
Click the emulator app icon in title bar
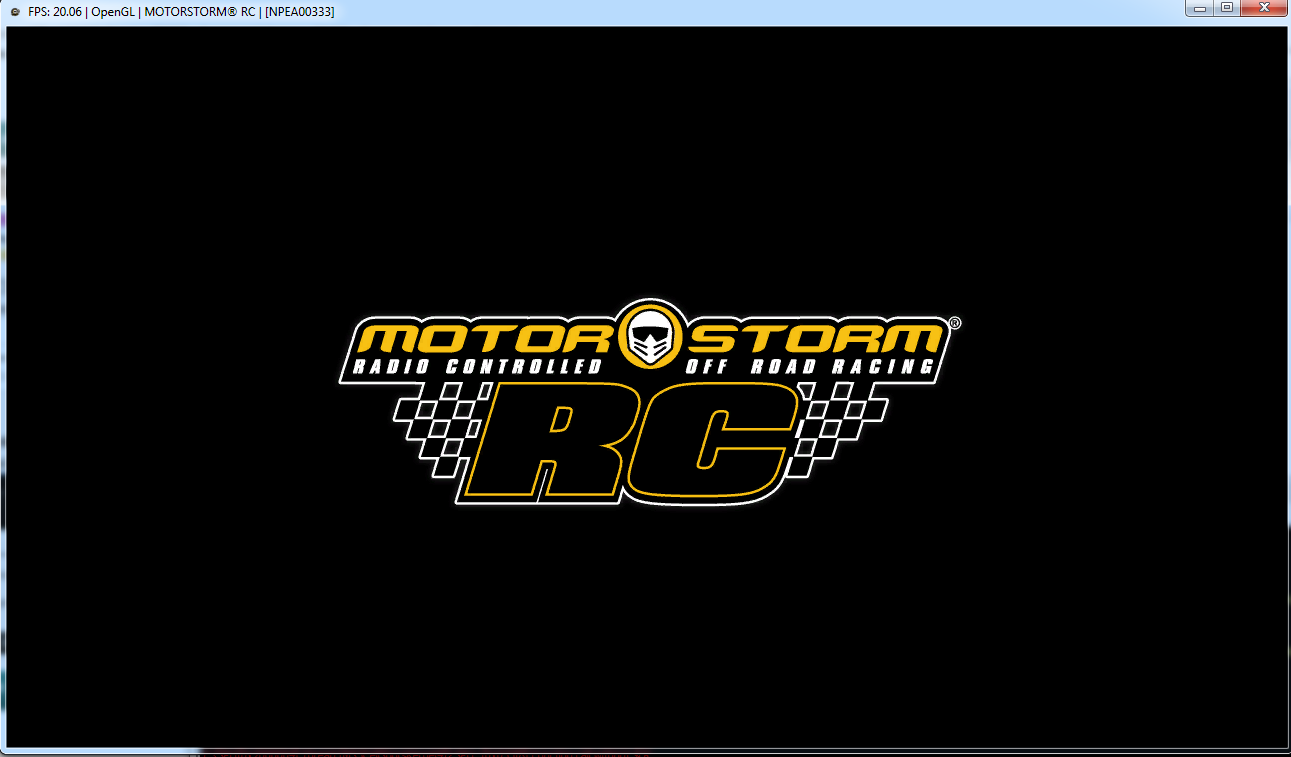(x=14, y=11)
